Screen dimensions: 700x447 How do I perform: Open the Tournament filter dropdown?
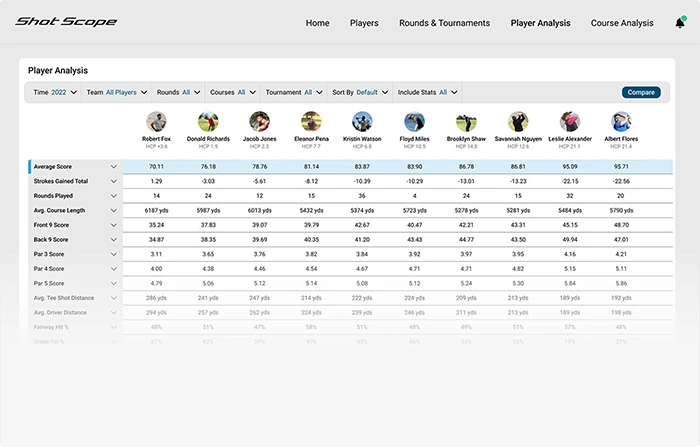[x=294, y=92]
